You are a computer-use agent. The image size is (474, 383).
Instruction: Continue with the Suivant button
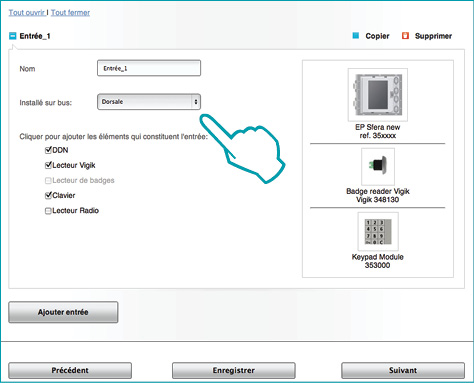coord(403,370)
